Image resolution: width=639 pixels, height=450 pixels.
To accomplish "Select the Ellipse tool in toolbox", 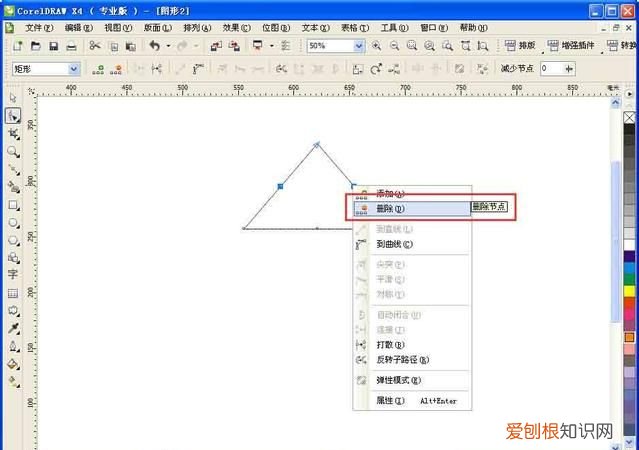I will (x=13, y=222).
